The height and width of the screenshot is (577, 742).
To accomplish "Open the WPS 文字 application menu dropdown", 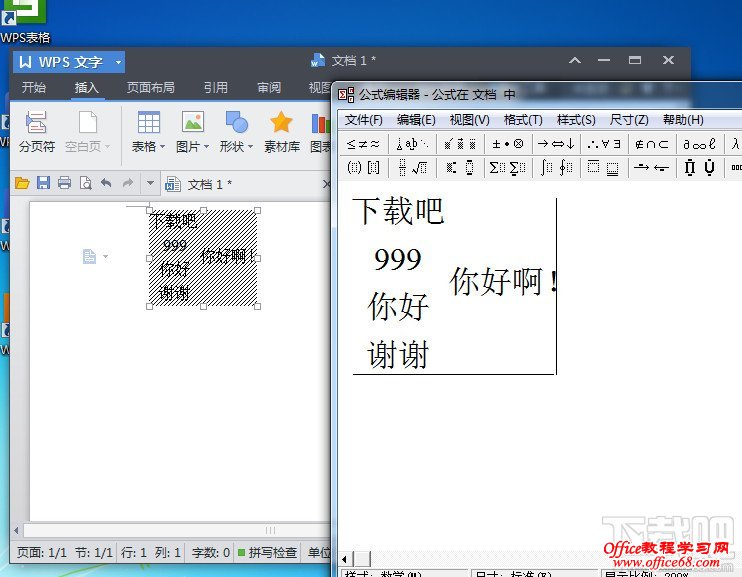I will [118, 62].
